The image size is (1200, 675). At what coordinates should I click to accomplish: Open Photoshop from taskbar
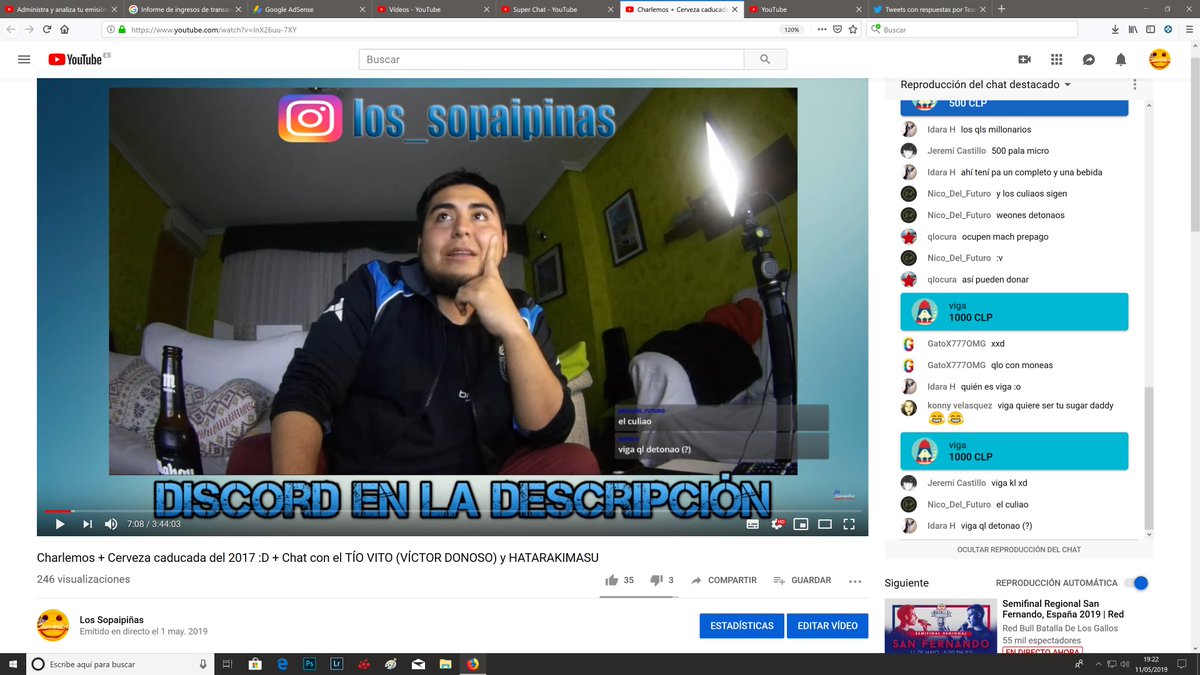310,664
